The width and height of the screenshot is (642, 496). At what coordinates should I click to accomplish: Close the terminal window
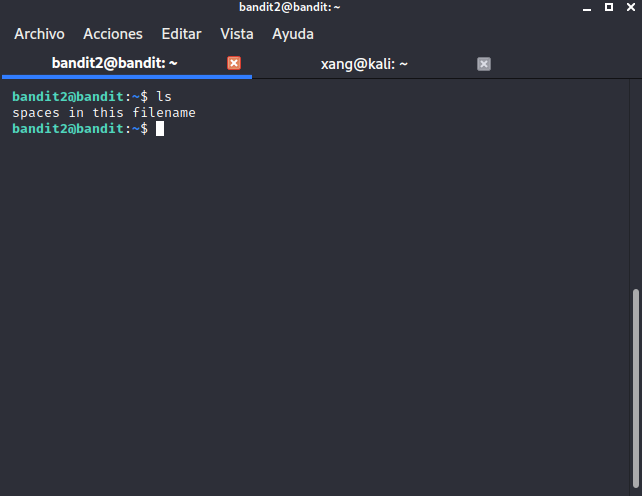631,7
